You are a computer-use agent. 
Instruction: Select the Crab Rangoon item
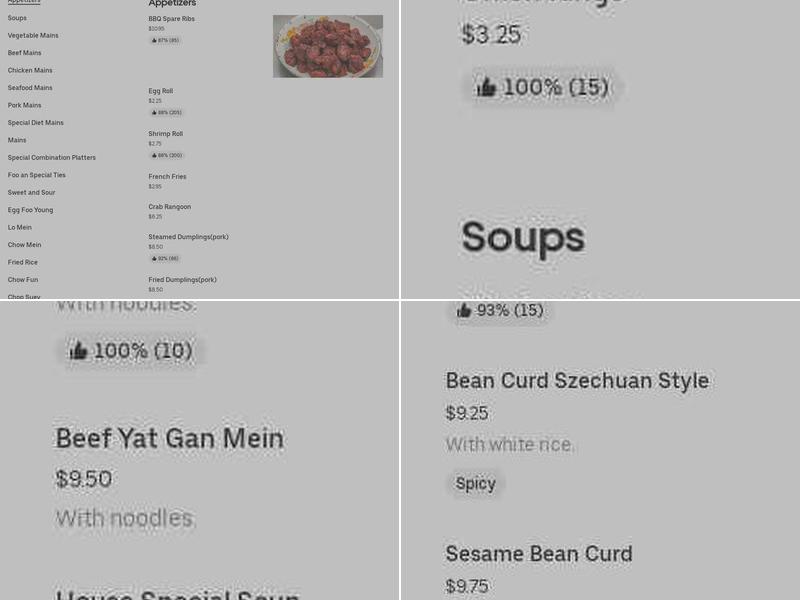(x=169, y=207)
